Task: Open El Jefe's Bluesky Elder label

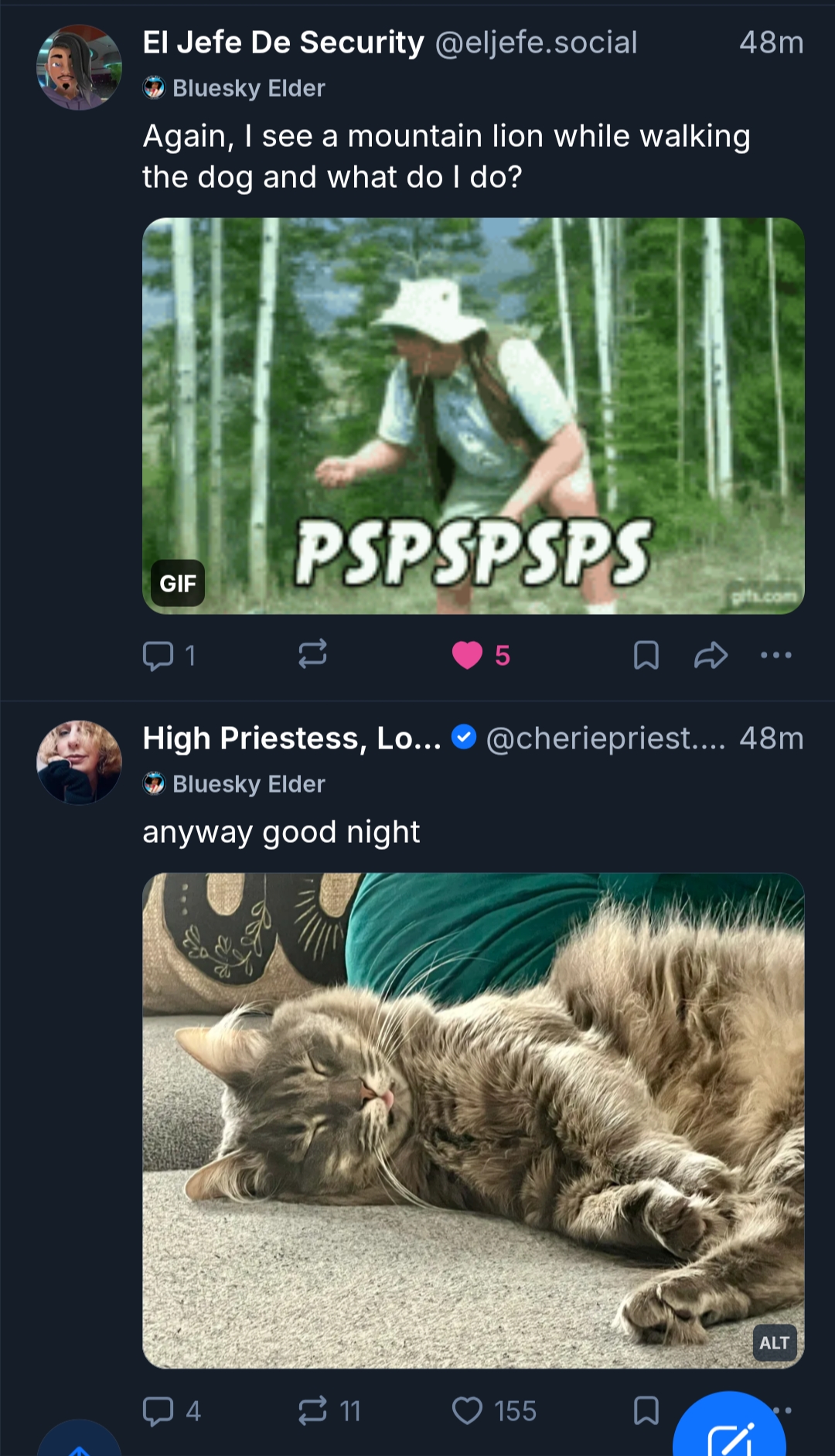Action: [235, 88]
